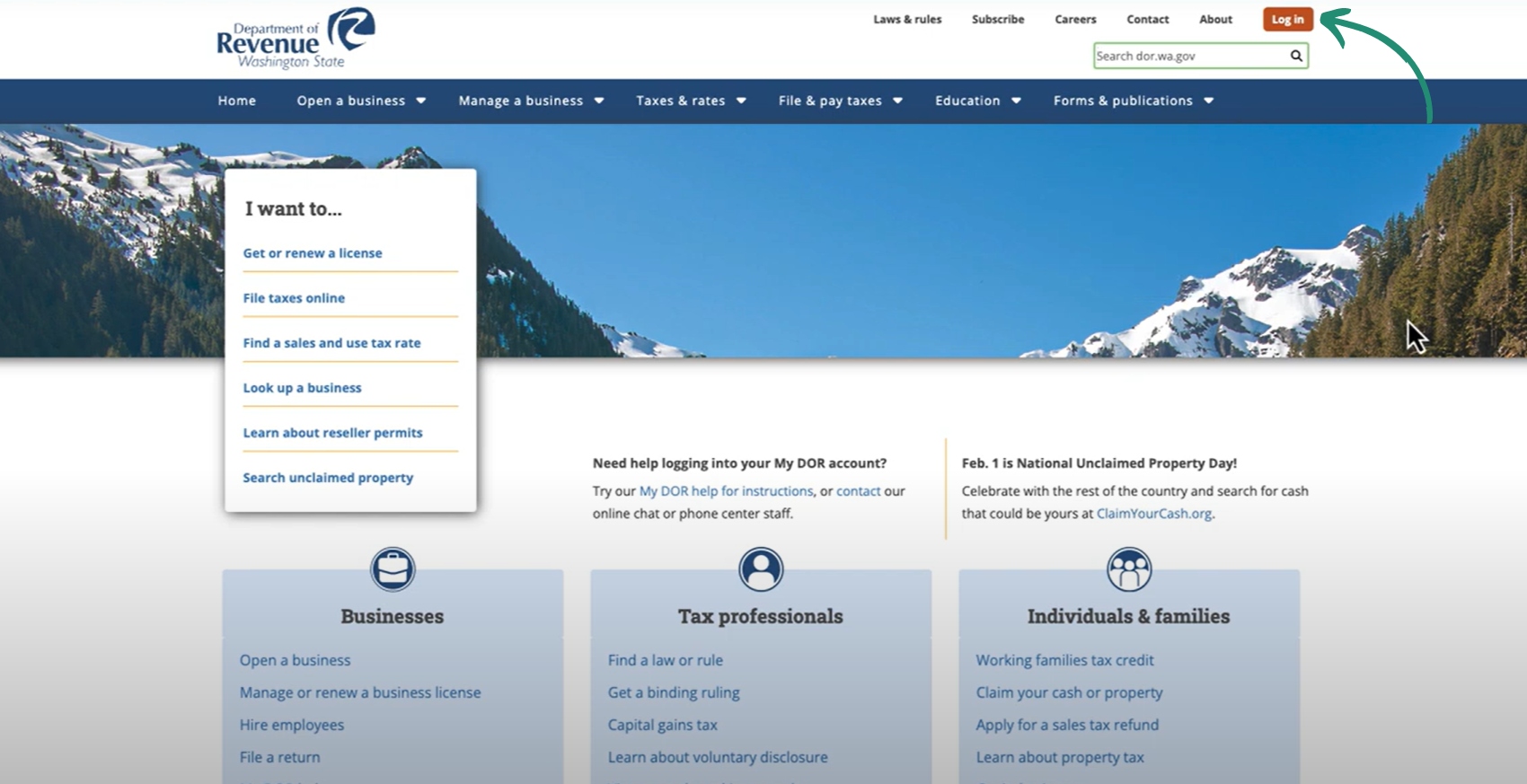Viewport: 1527px width, 784px height.
Task: Go to Home in the navigation bar
Action: [237, 101]
